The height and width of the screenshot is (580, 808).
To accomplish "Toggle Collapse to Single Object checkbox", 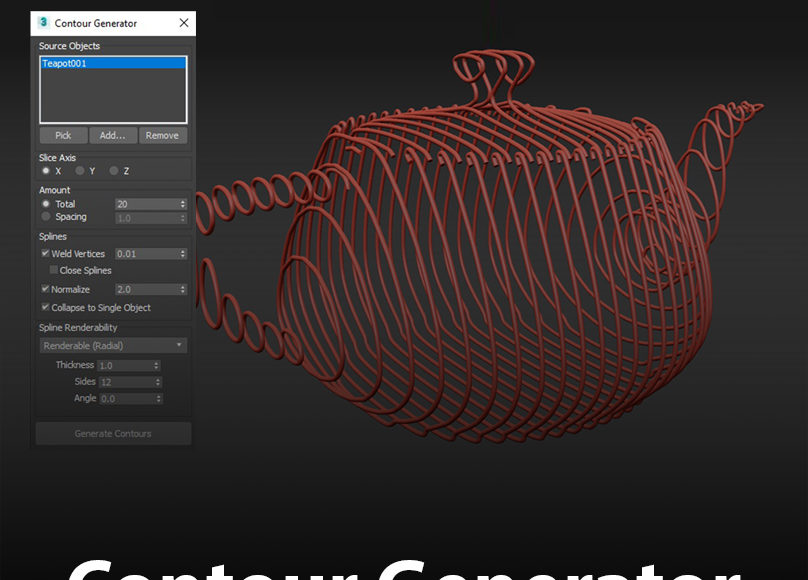I will pos(46,308).
